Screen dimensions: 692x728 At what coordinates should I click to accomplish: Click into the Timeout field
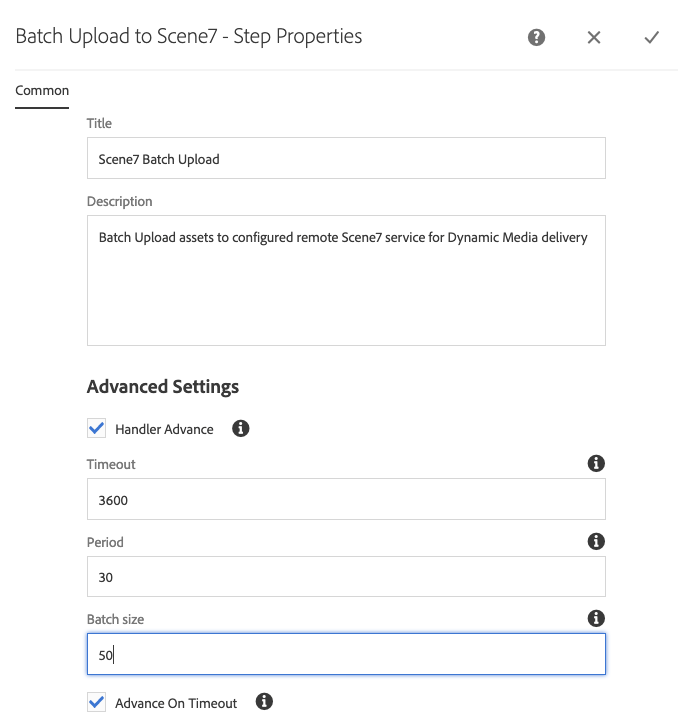click(x=346, y=499)
